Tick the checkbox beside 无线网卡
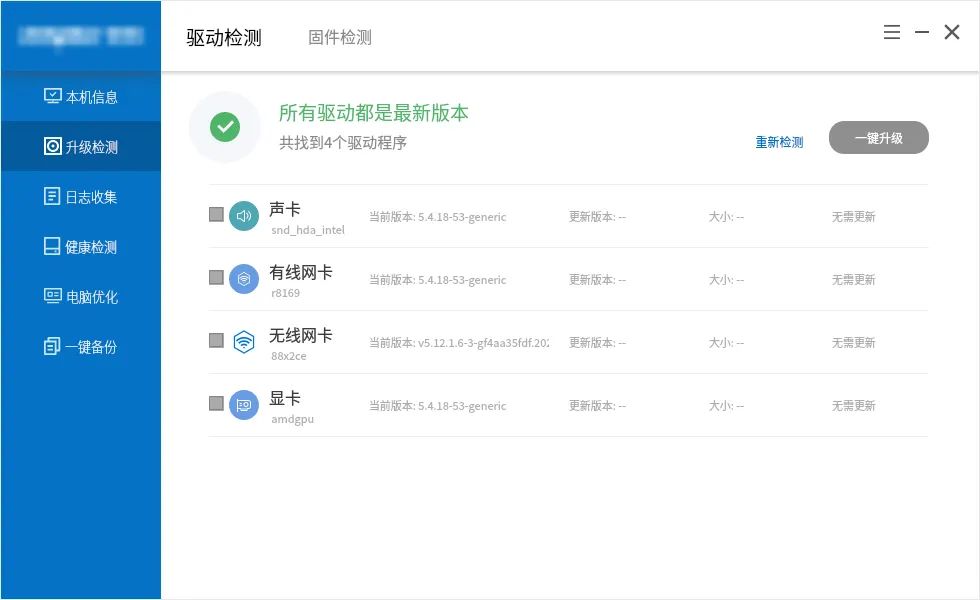The height and width of the screenshot is (600, 980). pyautogui.click(x=215, y=341)
